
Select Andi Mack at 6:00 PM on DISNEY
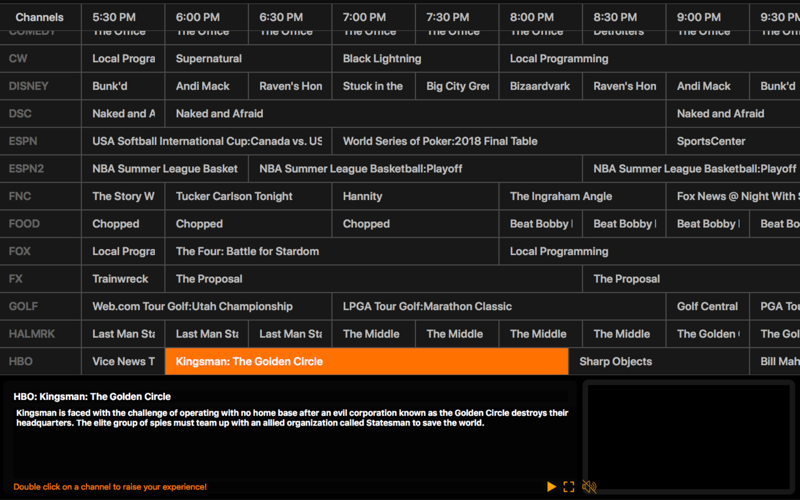point(207,86)
